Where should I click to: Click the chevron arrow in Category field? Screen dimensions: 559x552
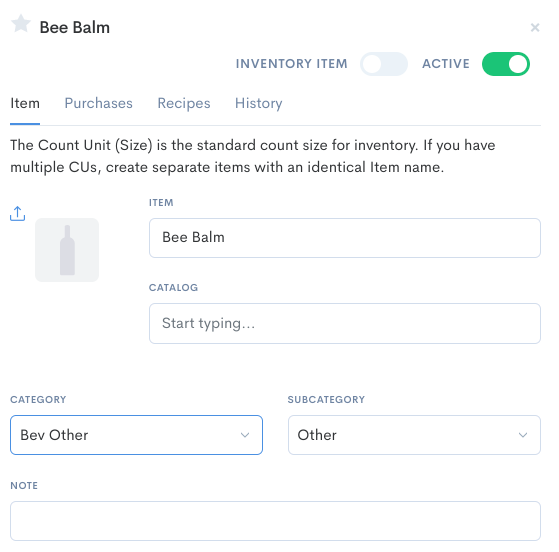245,435
